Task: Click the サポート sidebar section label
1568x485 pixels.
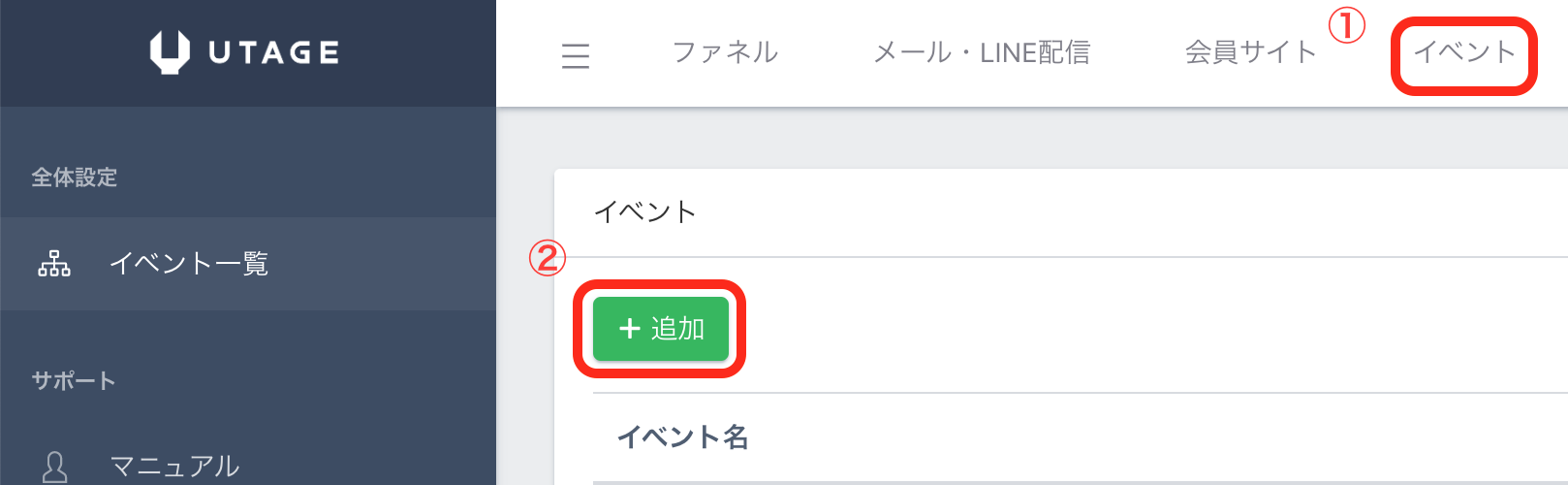Action: [x=74, y=381]
